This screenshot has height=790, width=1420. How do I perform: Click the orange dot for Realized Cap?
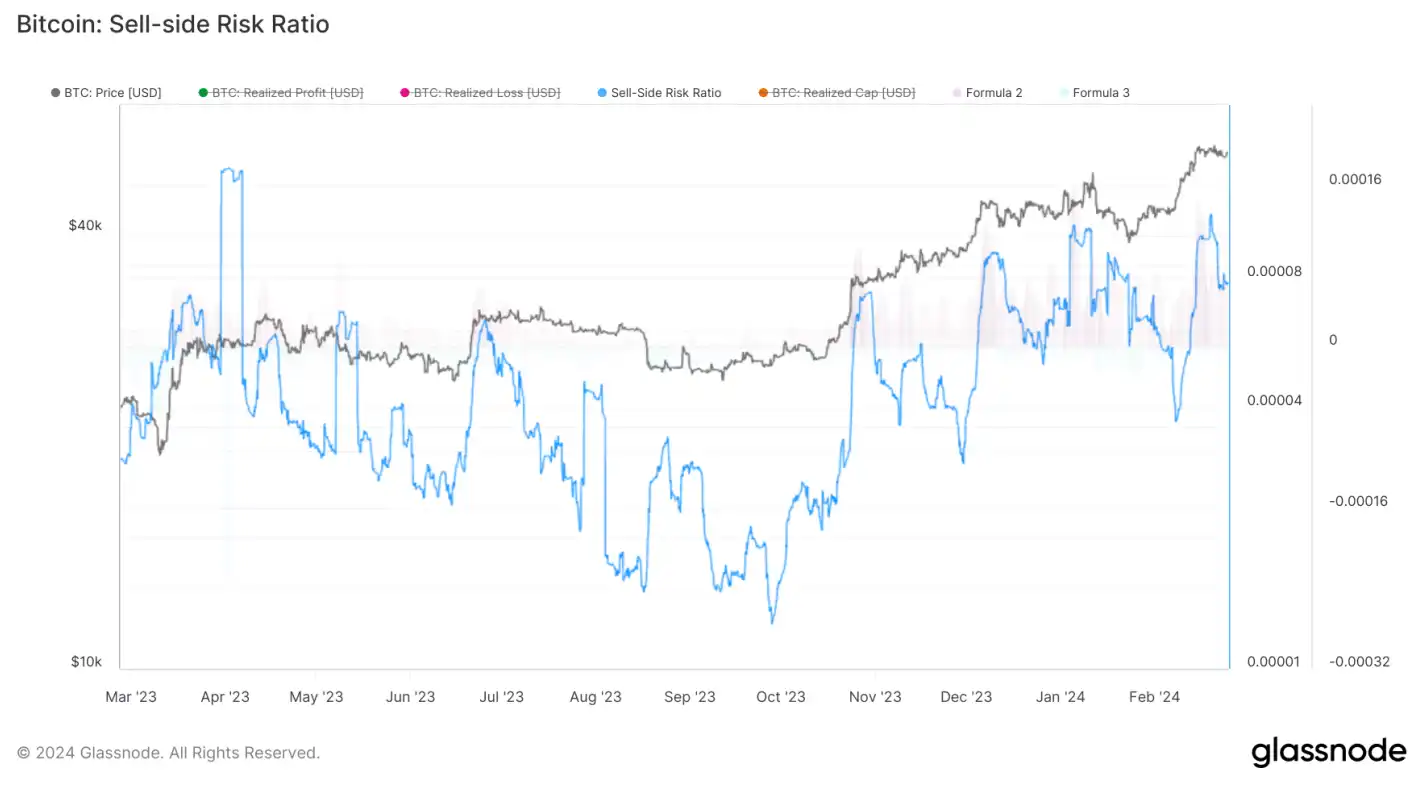[763, 93]
